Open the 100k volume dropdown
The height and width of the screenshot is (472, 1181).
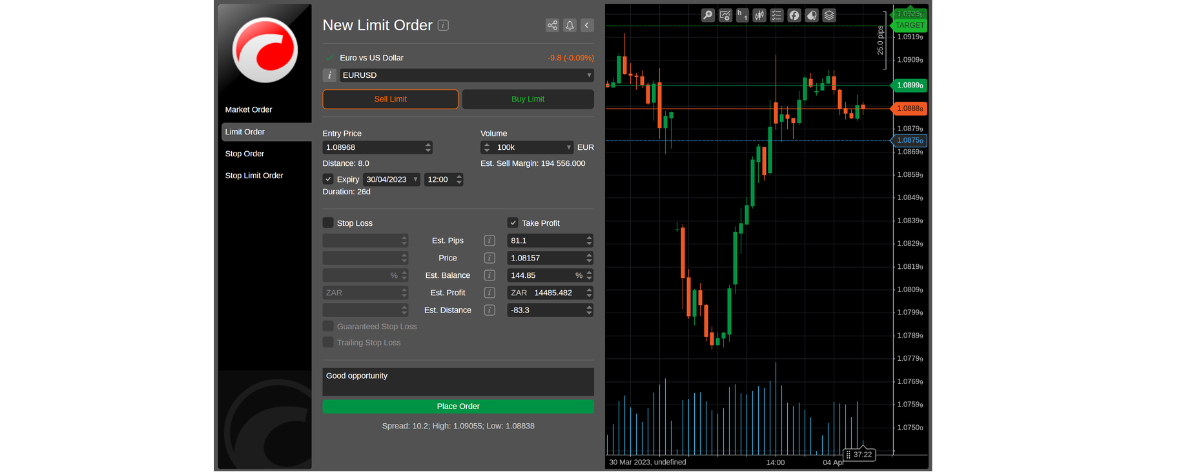(569, 148)
